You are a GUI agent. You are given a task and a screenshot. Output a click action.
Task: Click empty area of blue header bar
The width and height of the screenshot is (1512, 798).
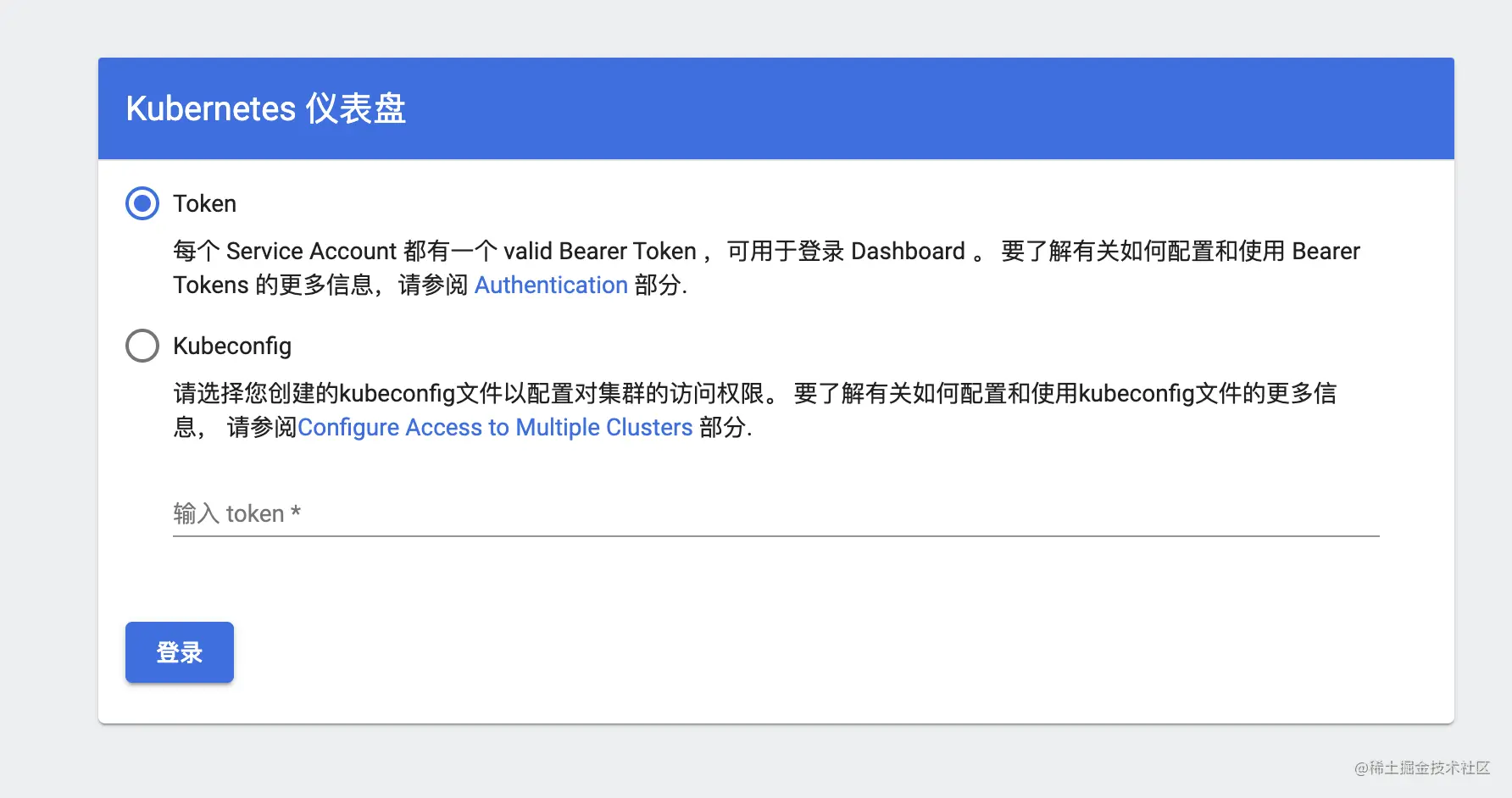[932, 108]
